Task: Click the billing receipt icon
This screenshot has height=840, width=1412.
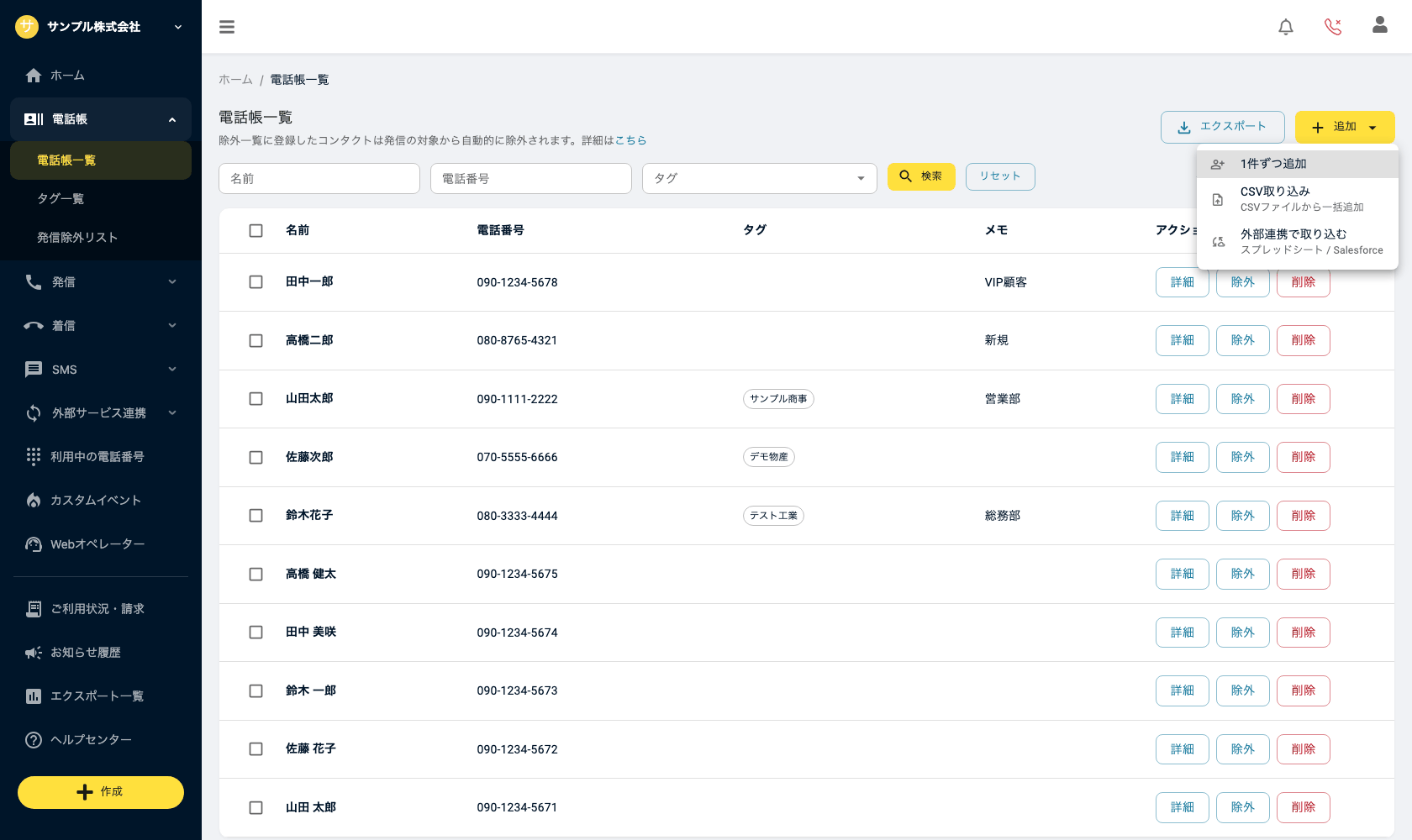Action: (x=34, y=609)
